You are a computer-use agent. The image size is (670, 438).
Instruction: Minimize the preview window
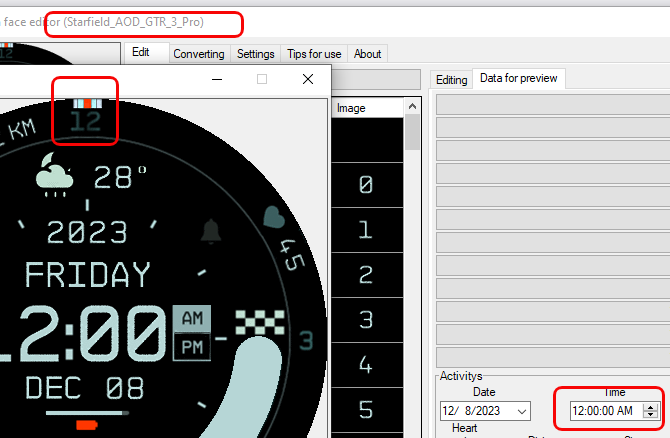coord(217,79)
